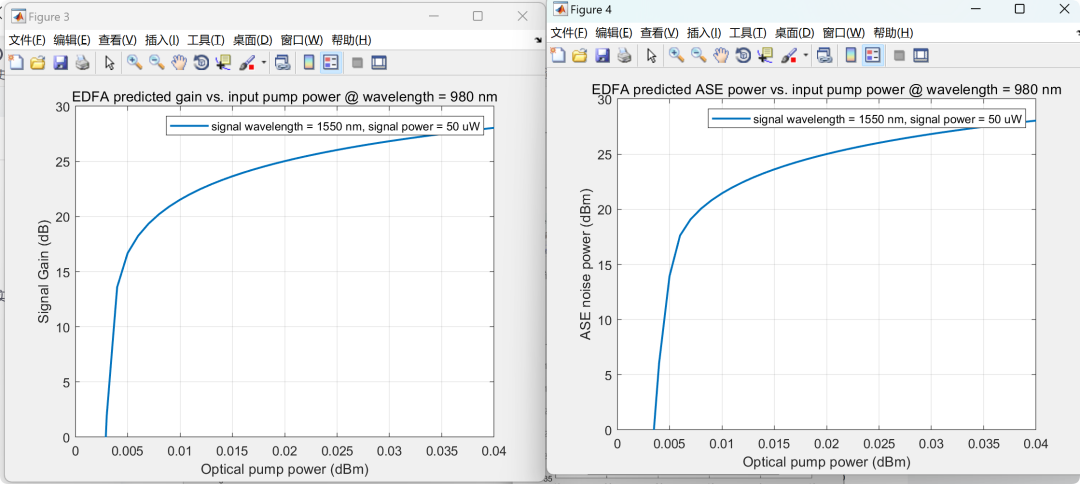Activate Zoom In tool in Figure 4

676,55
